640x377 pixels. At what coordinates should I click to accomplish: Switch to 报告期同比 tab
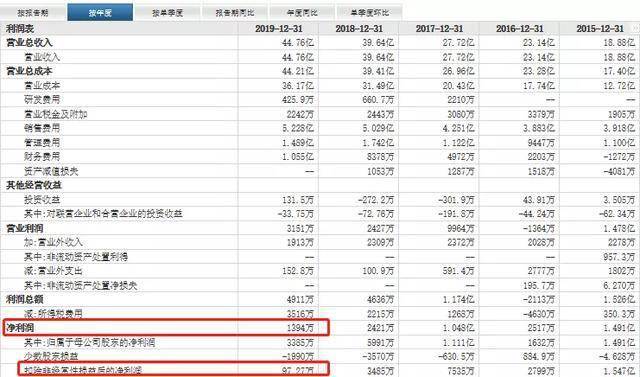point(235,13)
